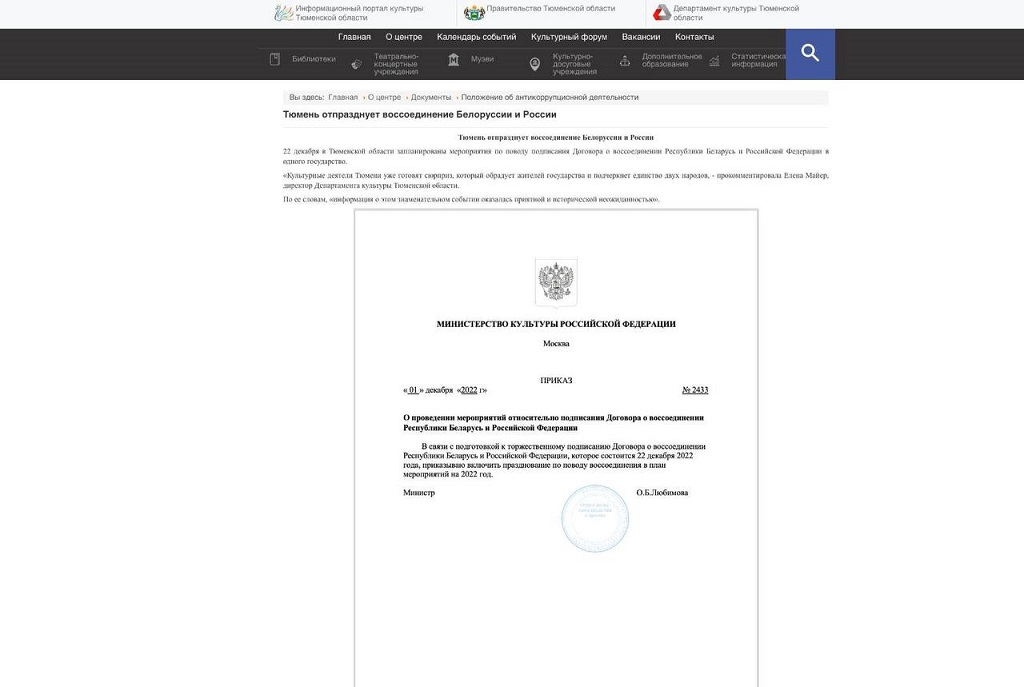Click the Музеи museum icon
This screenshot has width=1024, height=687.
pos(453,60)
